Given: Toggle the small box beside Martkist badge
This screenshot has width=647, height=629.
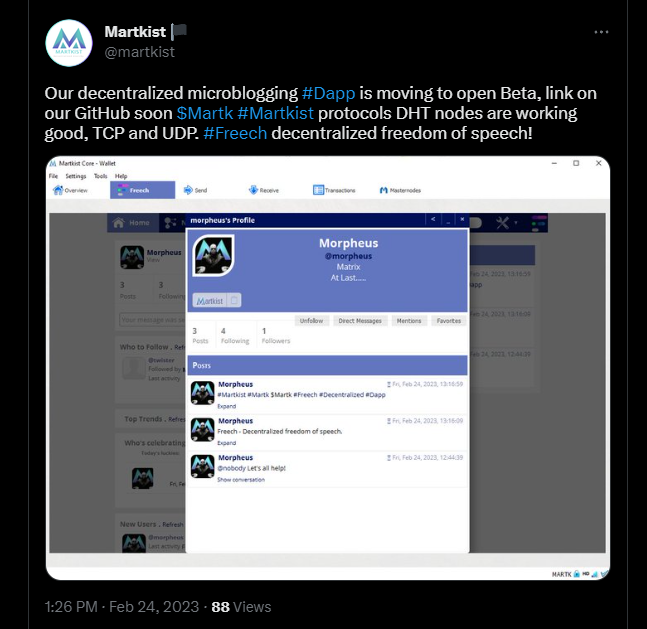Looking at the screenshot, I should pos(234,300).
